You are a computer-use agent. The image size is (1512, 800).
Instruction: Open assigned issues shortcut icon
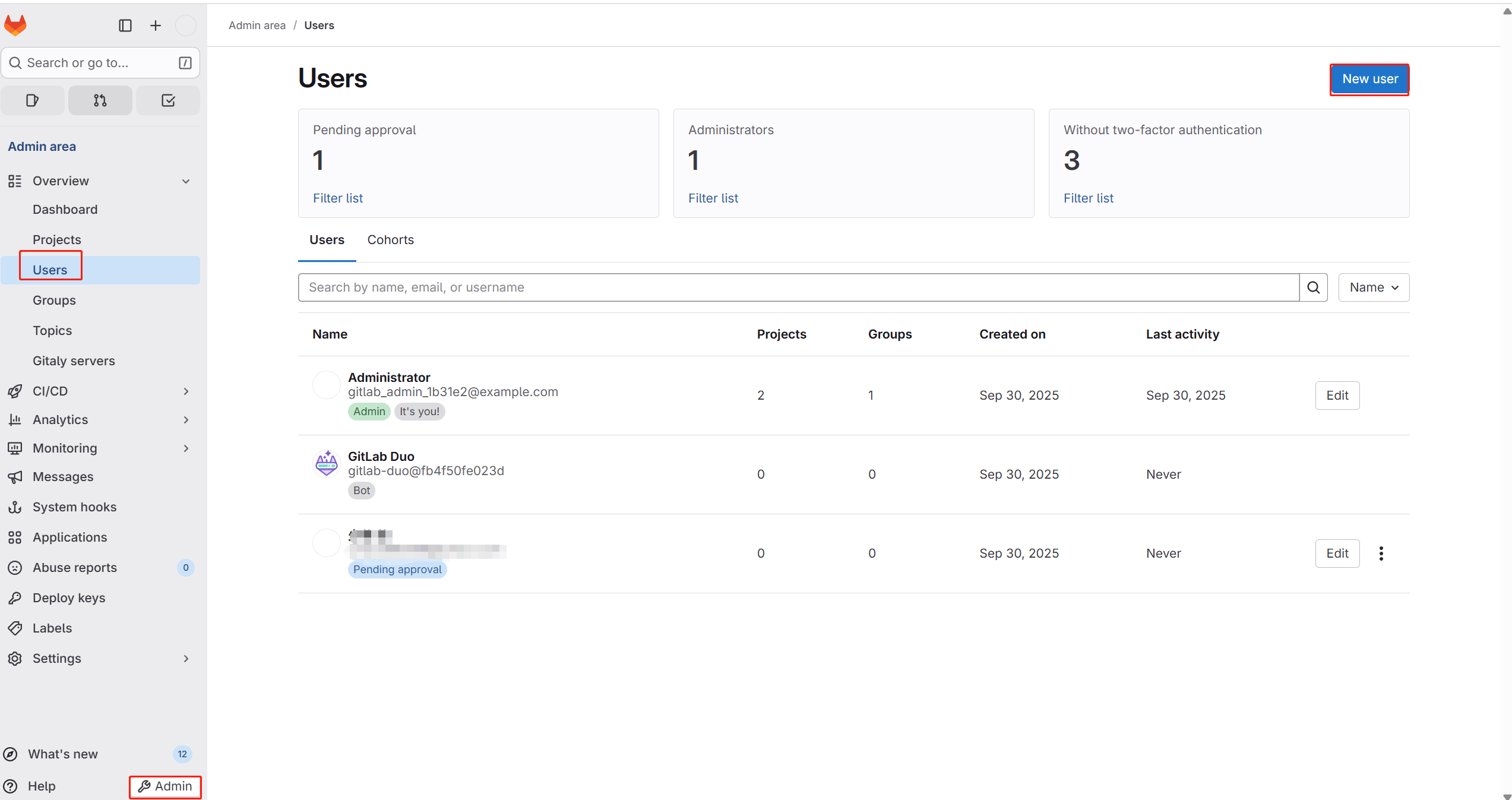(33, 100)
